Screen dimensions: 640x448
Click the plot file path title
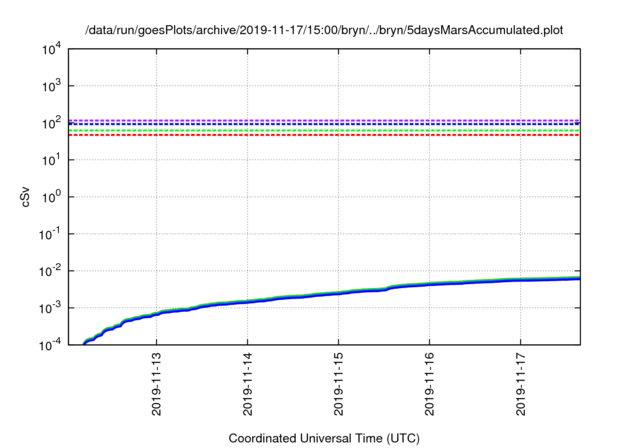click(x=324, y=30)
